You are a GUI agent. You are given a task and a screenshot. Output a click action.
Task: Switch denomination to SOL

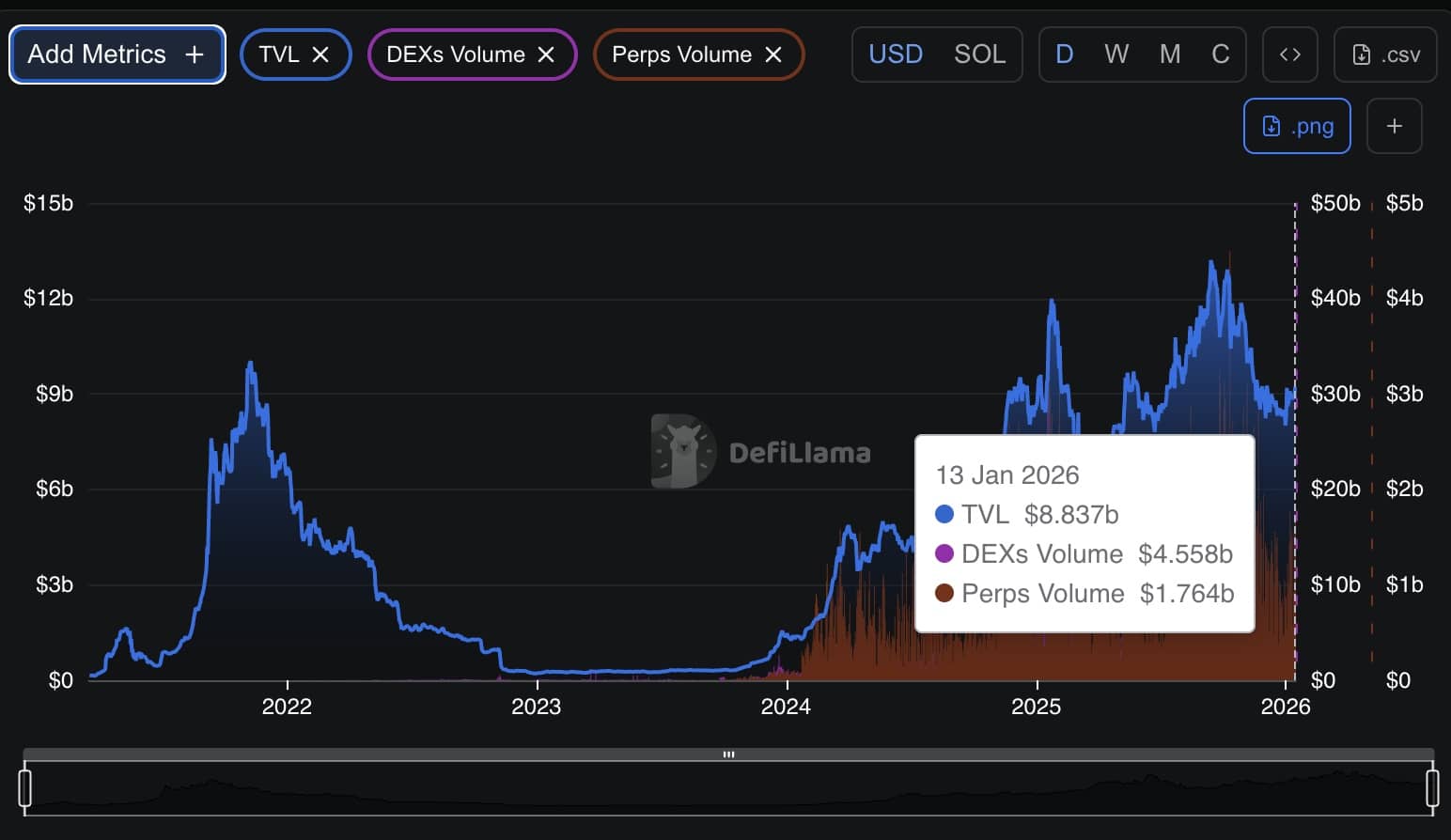click(979, 54)
